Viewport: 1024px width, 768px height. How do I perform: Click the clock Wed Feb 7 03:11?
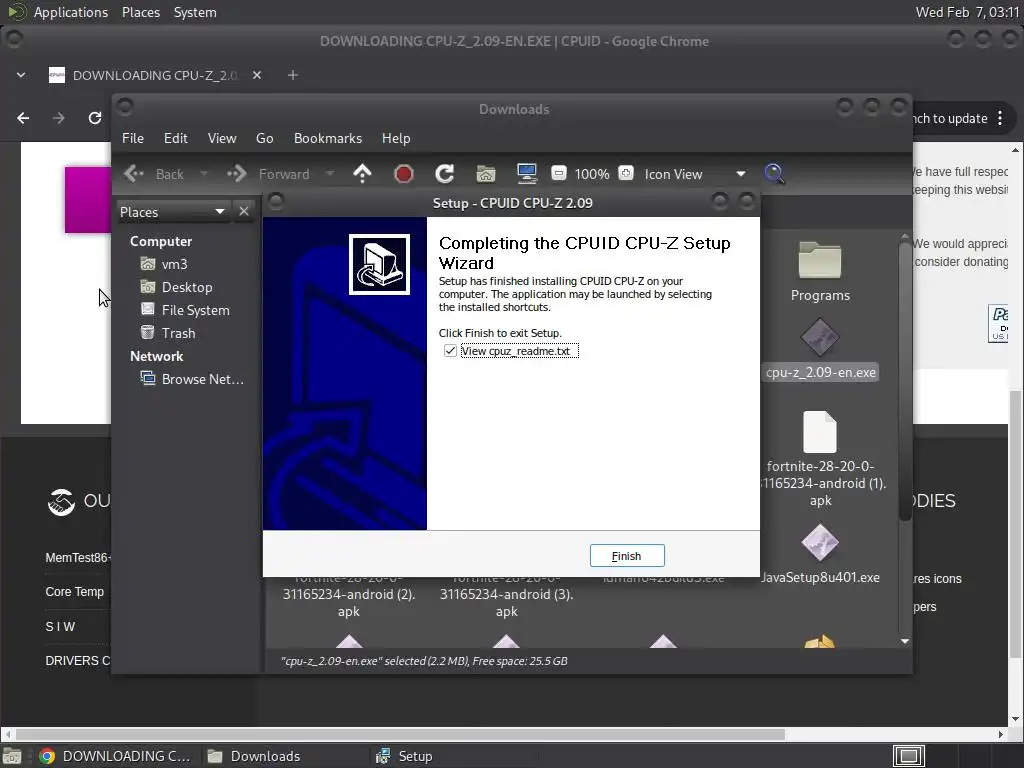tap(967, 12)
